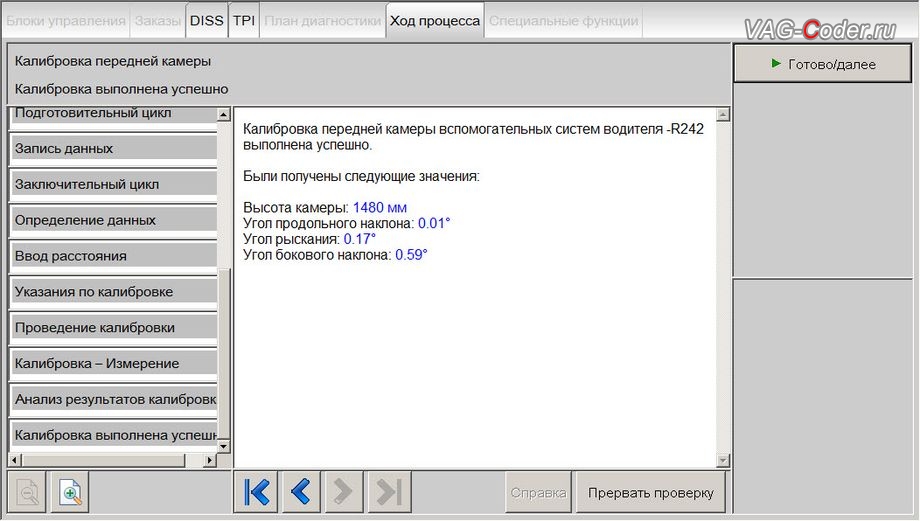920x521 pixels.
Task: Select Калибровка – Измерение step
Action: tap(113, 363)
